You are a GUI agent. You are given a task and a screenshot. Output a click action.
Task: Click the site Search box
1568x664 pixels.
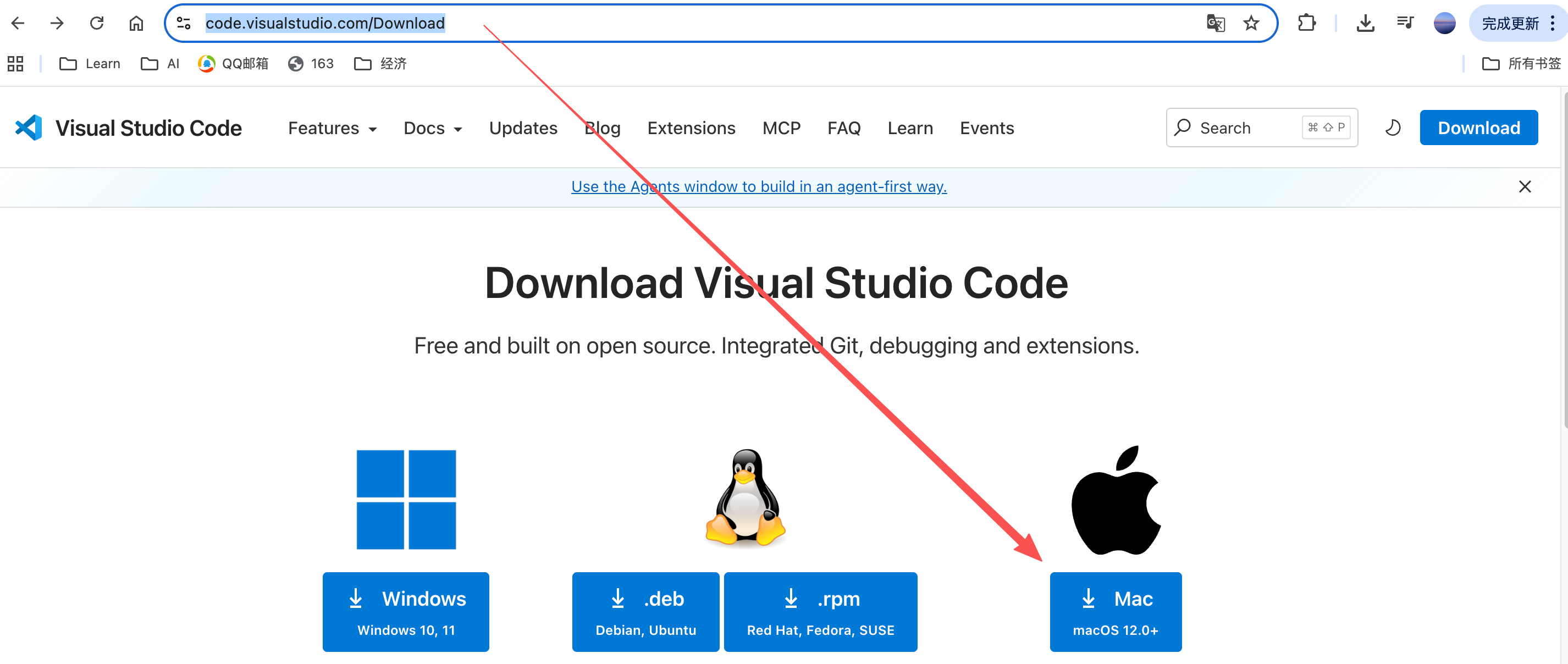pyautogui.click(x=1261, y=128)
